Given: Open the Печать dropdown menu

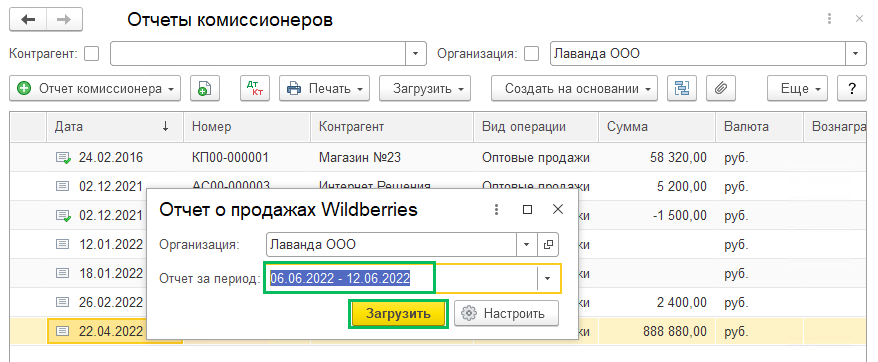Looking at the screenshot, I should point(325,89).
